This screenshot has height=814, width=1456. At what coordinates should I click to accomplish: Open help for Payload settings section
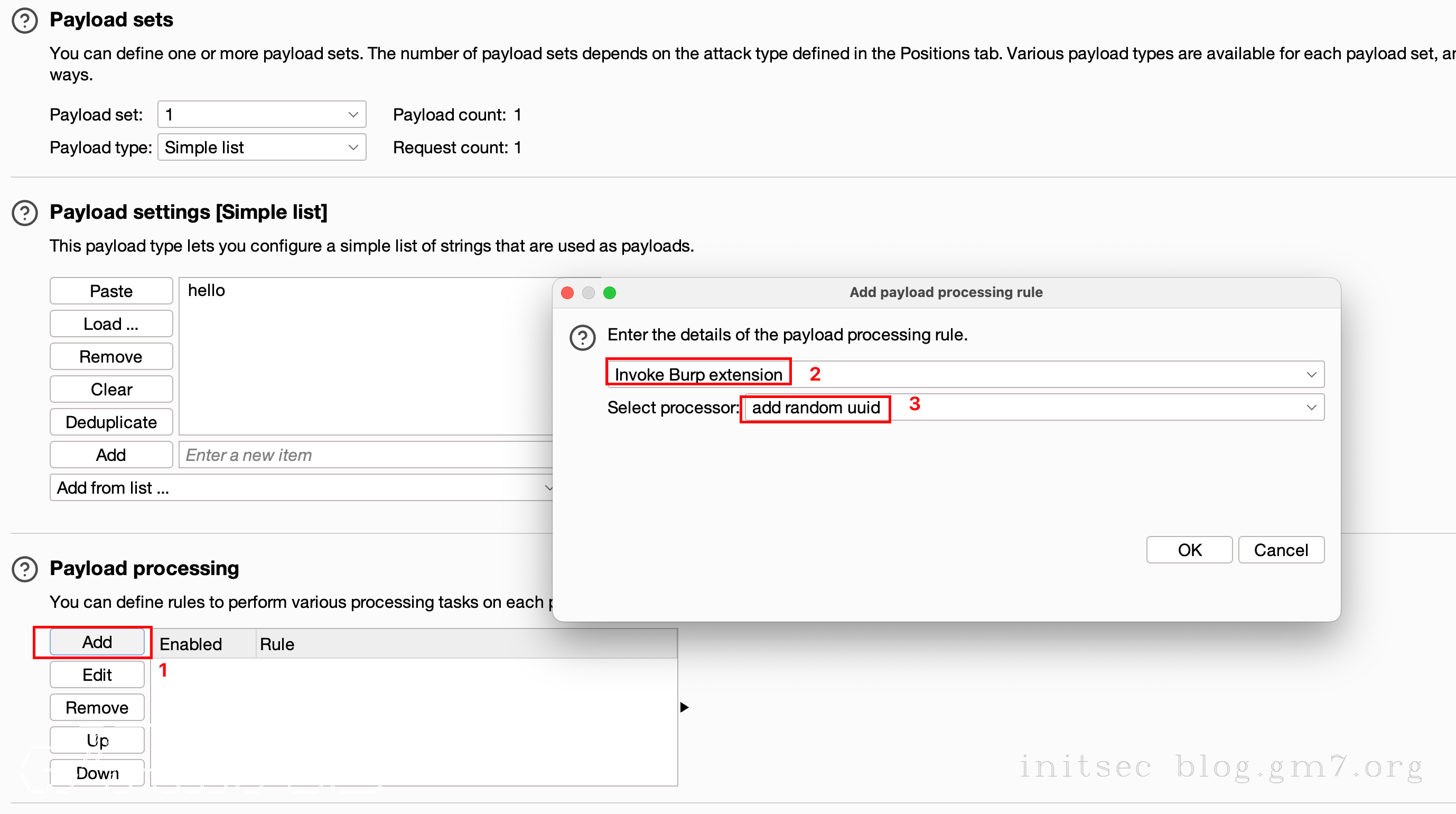tap(25, 213)
